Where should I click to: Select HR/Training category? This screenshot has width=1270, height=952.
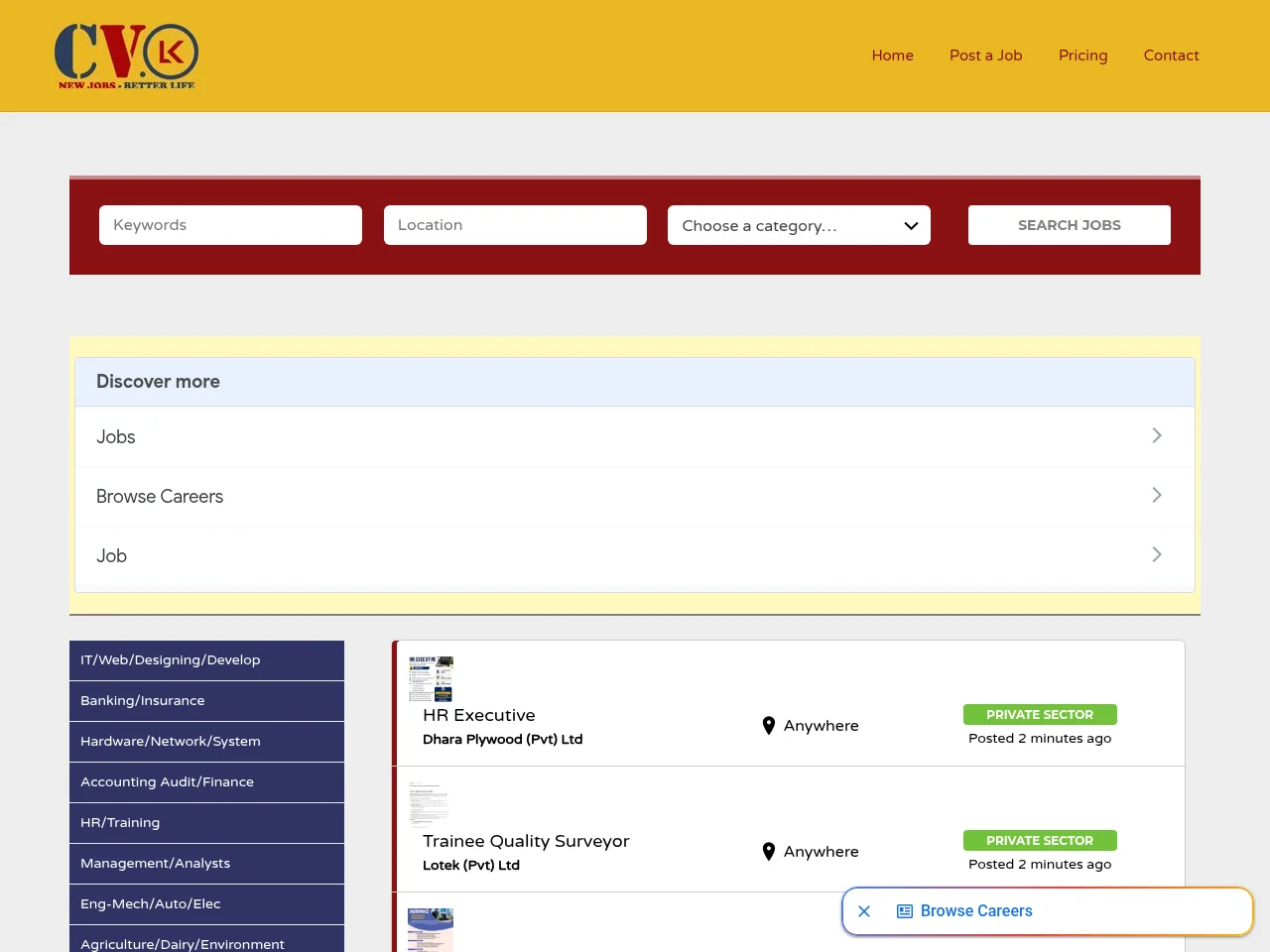206,823
